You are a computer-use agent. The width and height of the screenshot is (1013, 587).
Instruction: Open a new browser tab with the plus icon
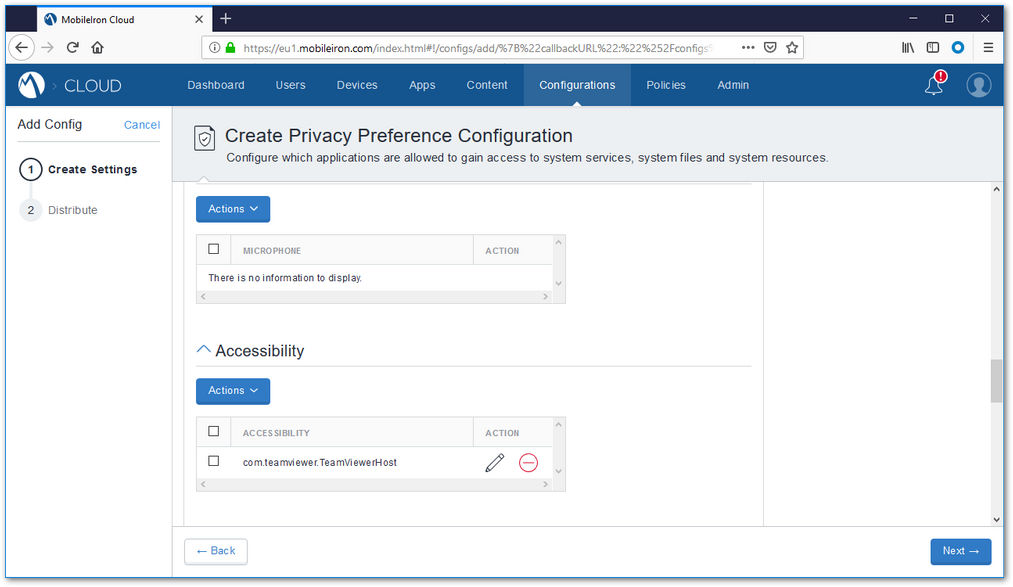tap(225, 19)
